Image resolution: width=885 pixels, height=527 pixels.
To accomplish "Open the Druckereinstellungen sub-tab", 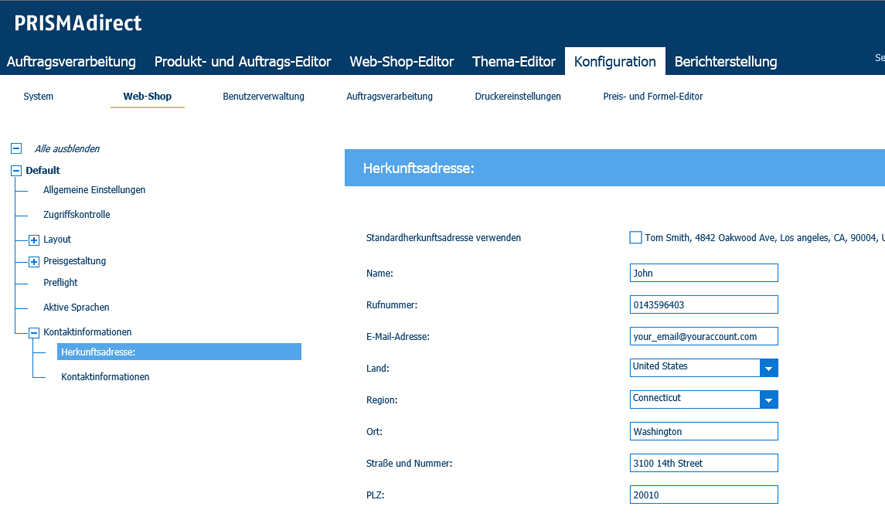I will 518,96.
